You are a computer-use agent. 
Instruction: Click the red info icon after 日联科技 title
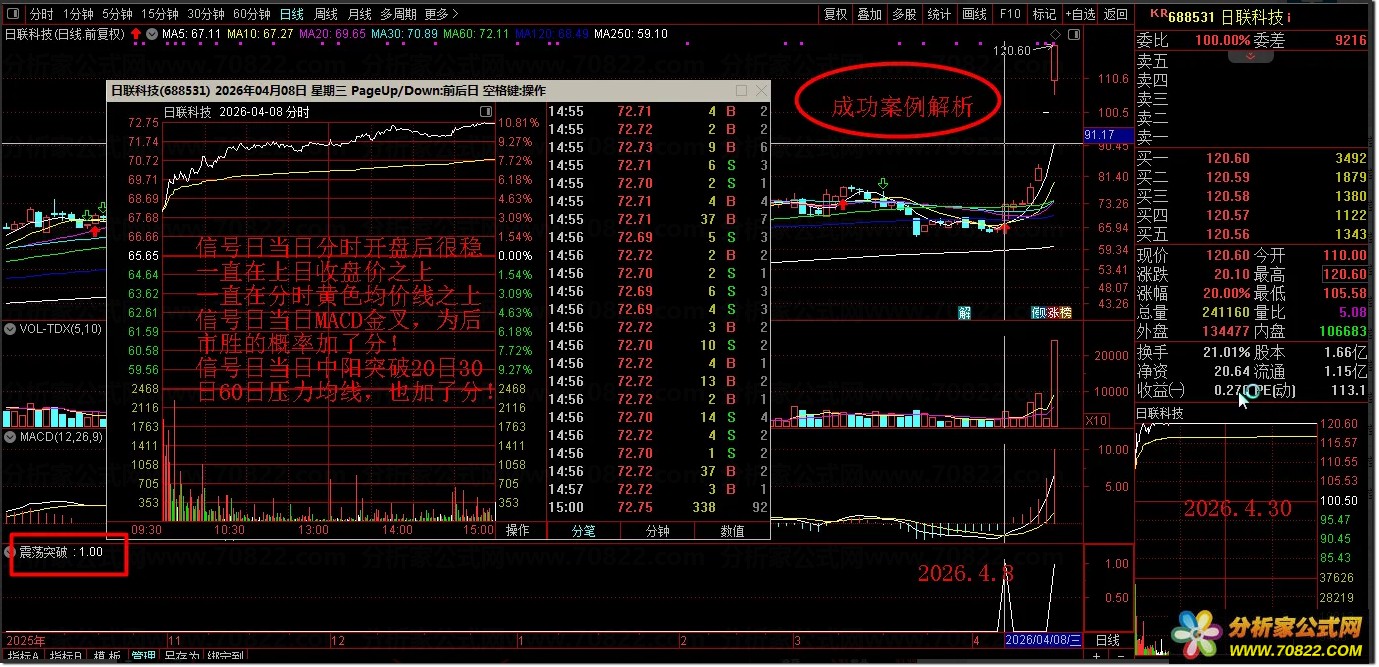coord(1289,17)
